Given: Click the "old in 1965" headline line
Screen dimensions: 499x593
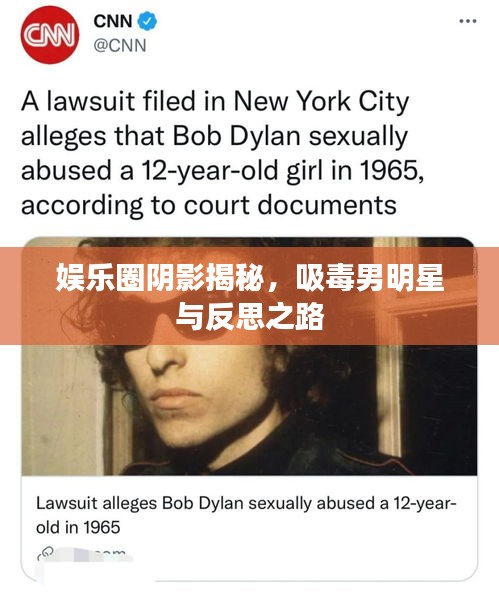Looking at the screenshot, I should [x=78, y=527].
